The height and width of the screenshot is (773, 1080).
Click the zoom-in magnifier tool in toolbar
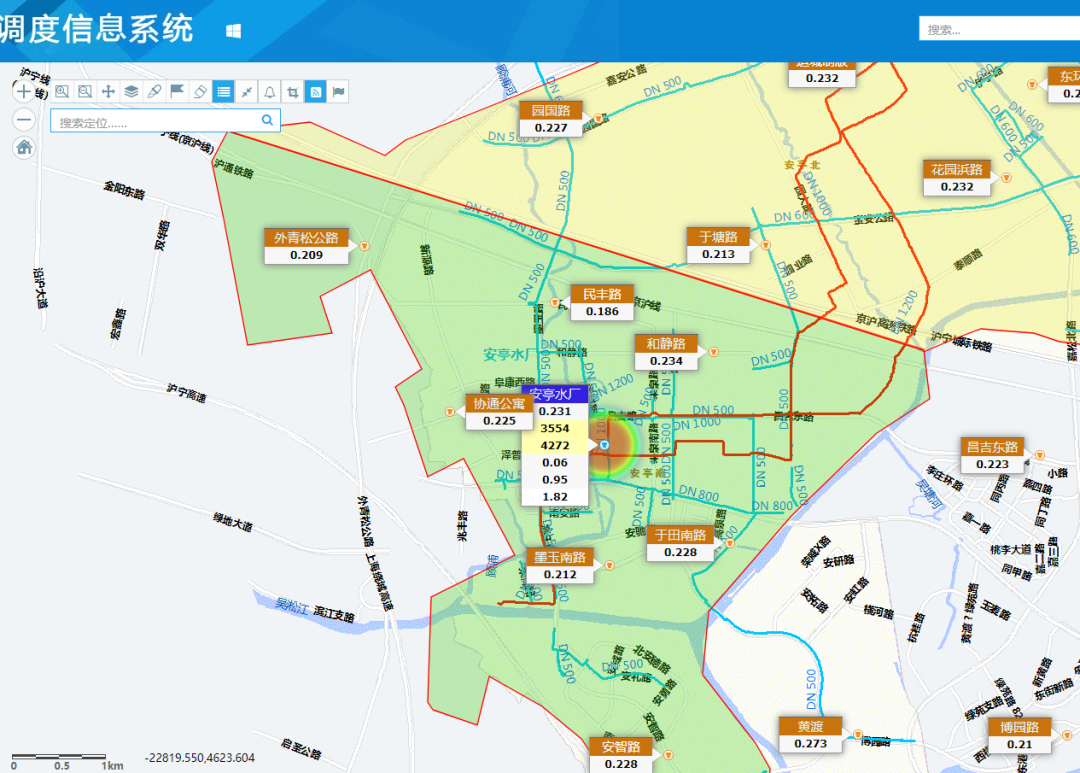[62, 91]
